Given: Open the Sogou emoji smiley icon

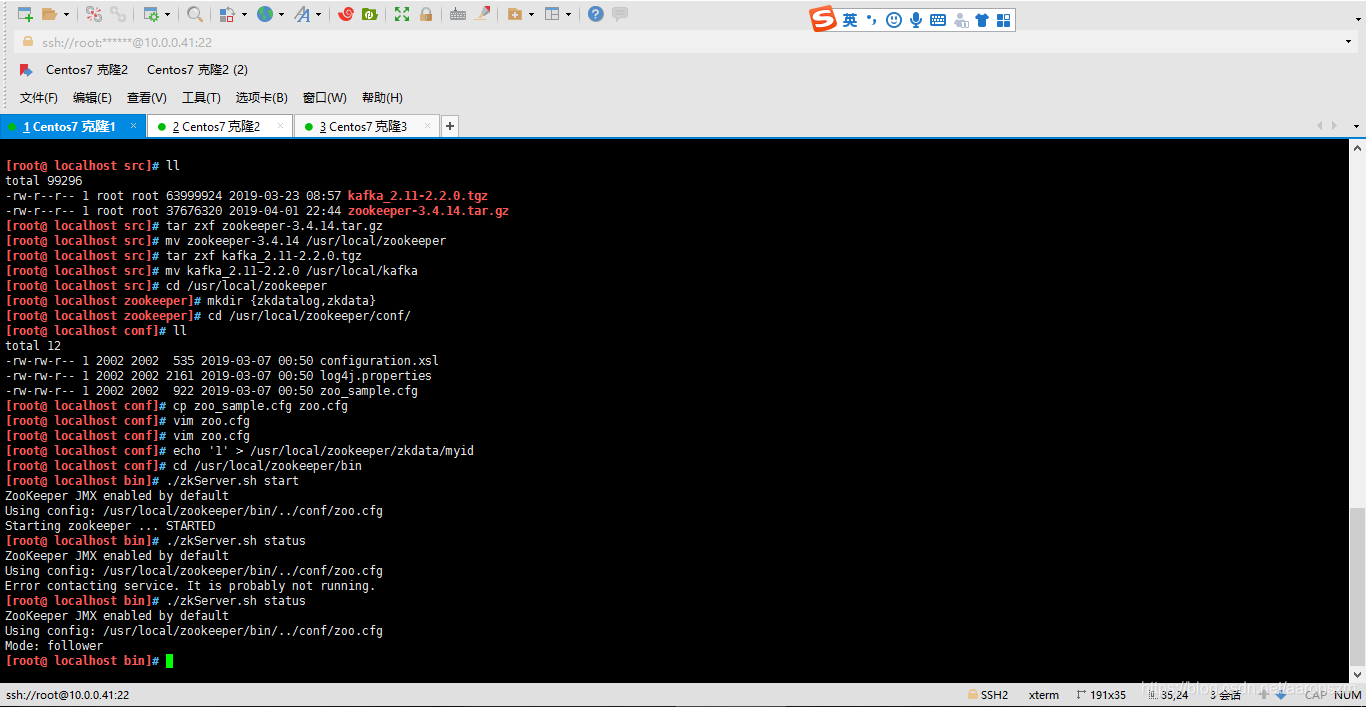Looking at the screenshot, I should click(894, 20).
